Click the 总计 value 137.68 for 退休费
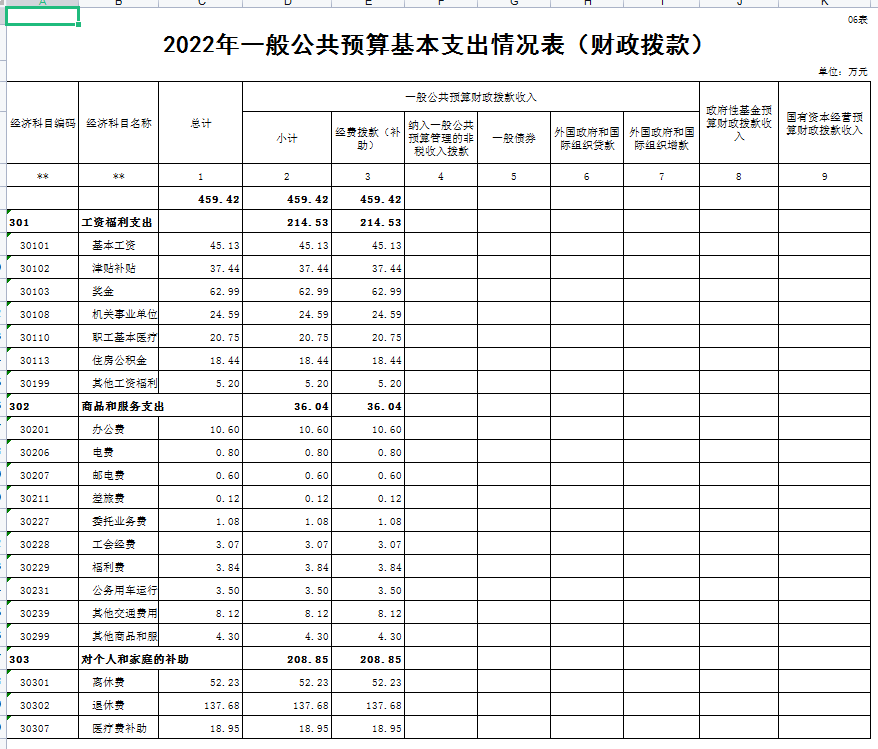 point(200,705)
